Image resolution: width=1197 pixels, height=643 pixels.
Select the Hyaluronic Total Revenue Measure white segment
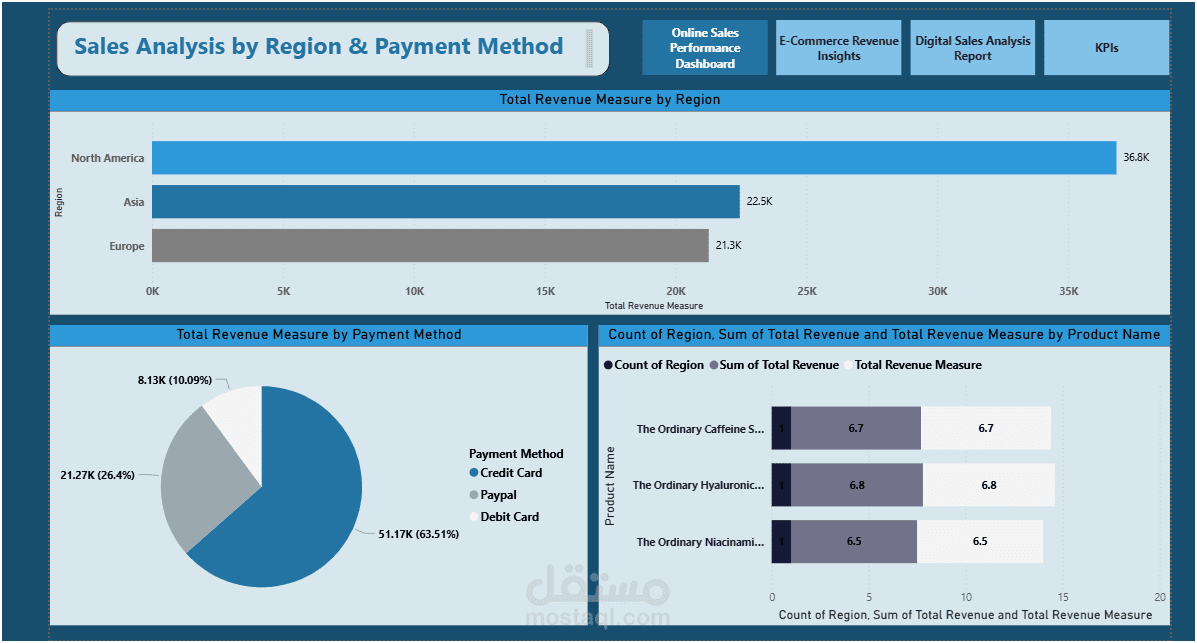click(989, 485)
